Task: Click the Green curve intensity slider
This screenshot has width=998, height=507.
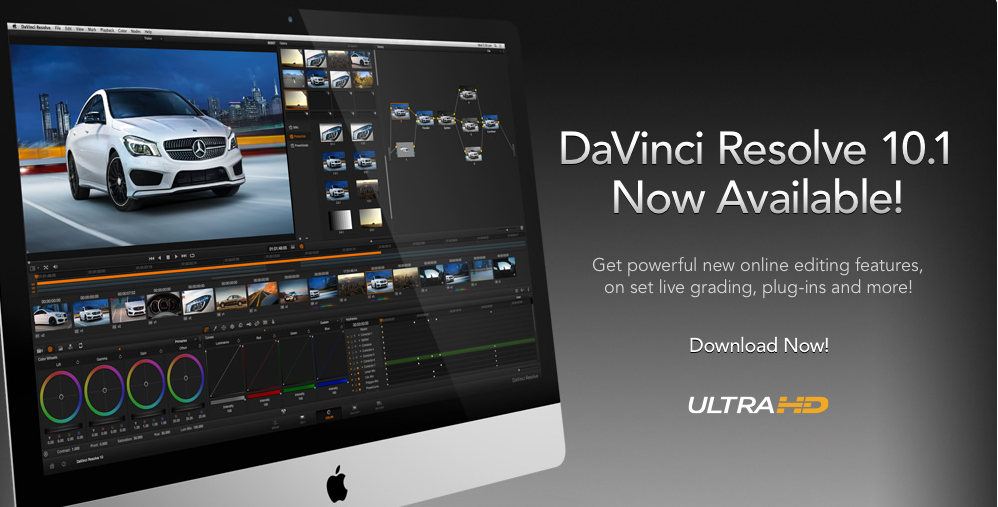Action: click(x=299, y=388)
